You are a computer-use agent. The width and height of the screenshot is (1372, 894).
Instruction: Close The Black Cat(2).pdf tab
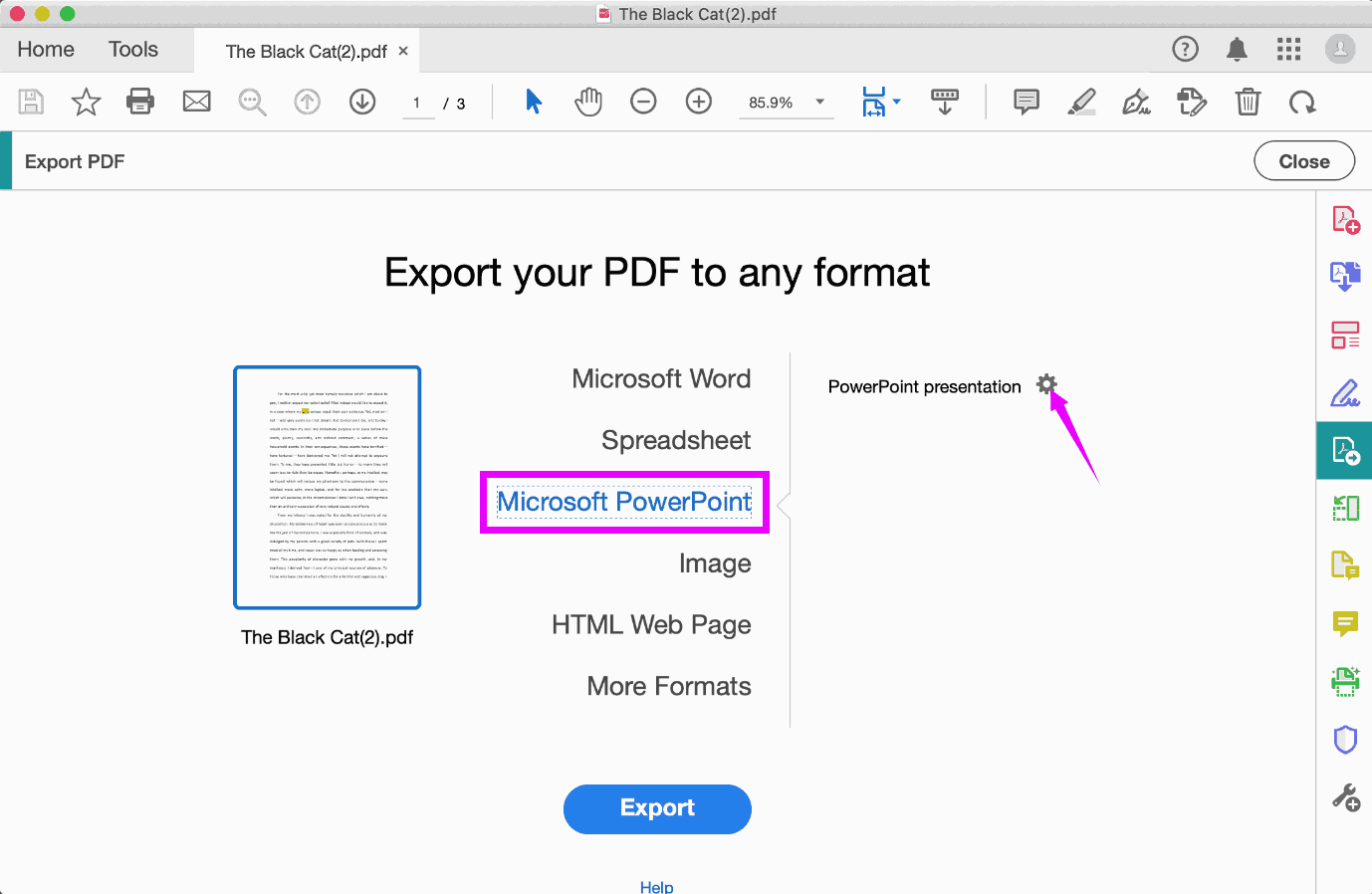403,51
